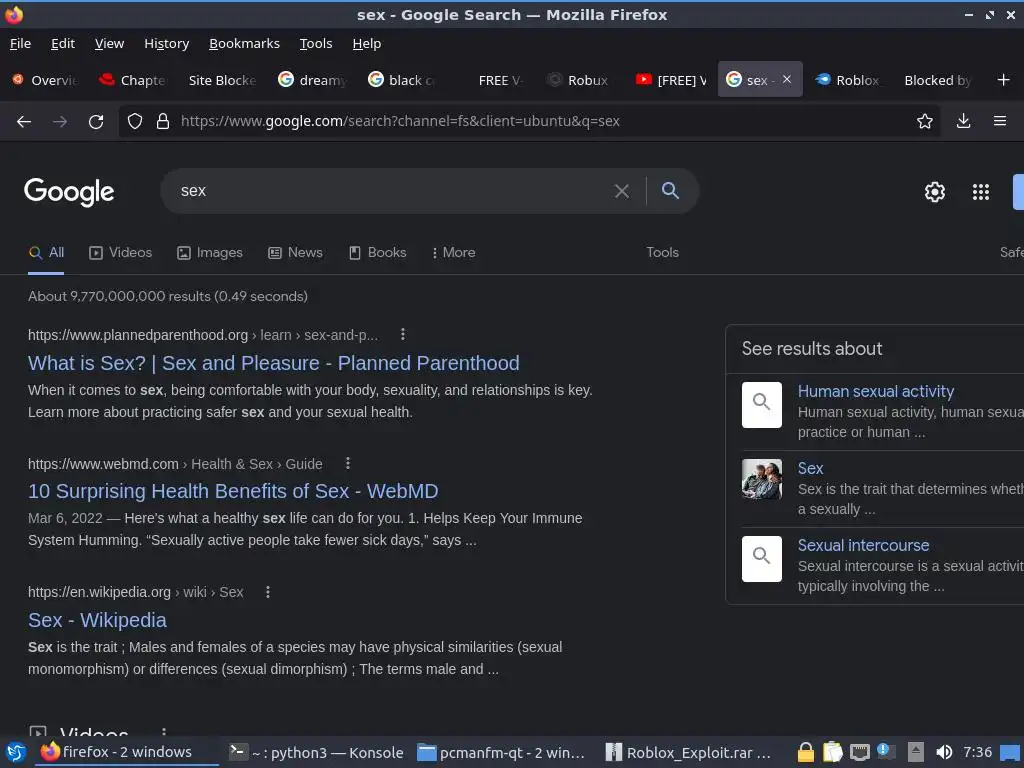Click the Google logo

coord(69,192)
